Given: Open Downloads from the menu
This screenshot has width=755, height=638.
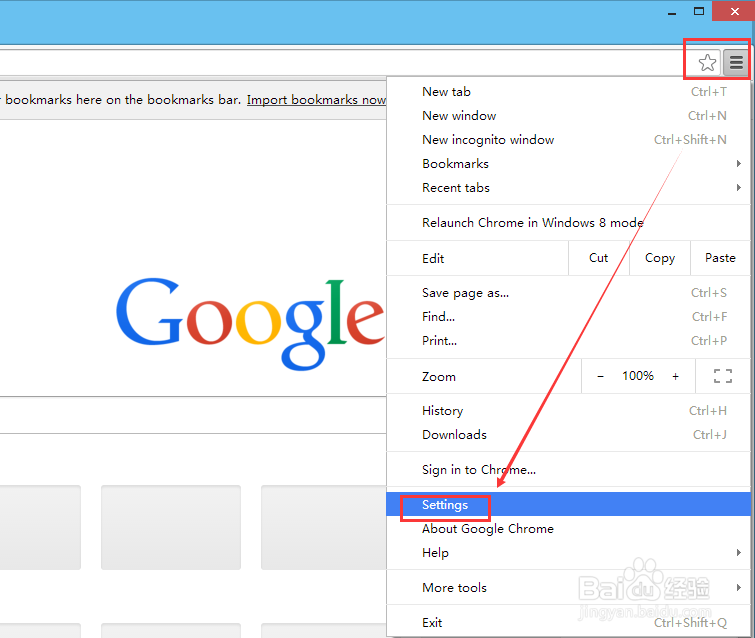Looking at the screenshot, I should (569, 435).
